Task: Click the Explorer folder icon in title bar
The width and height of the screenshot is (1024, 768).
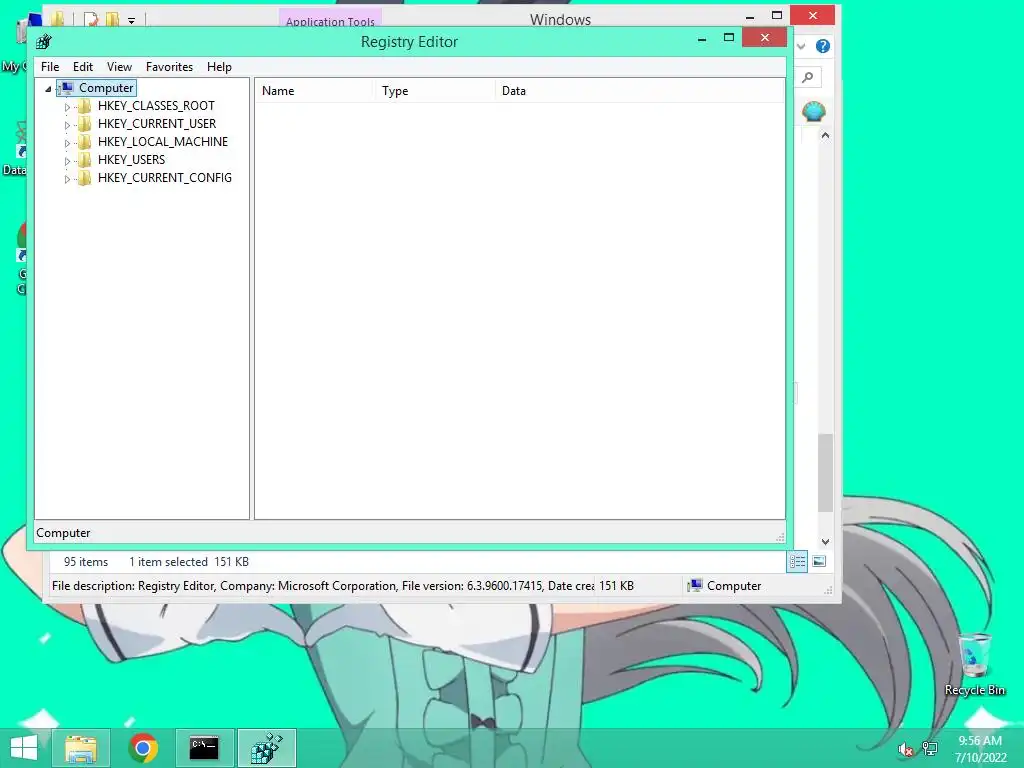Action: click(57, 18)
